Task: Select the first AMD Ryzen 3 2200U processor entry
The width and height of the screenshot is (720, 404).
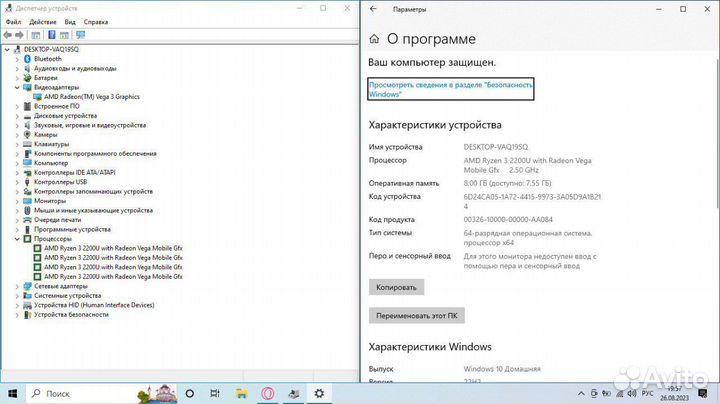Action: [x=113, y=248]
